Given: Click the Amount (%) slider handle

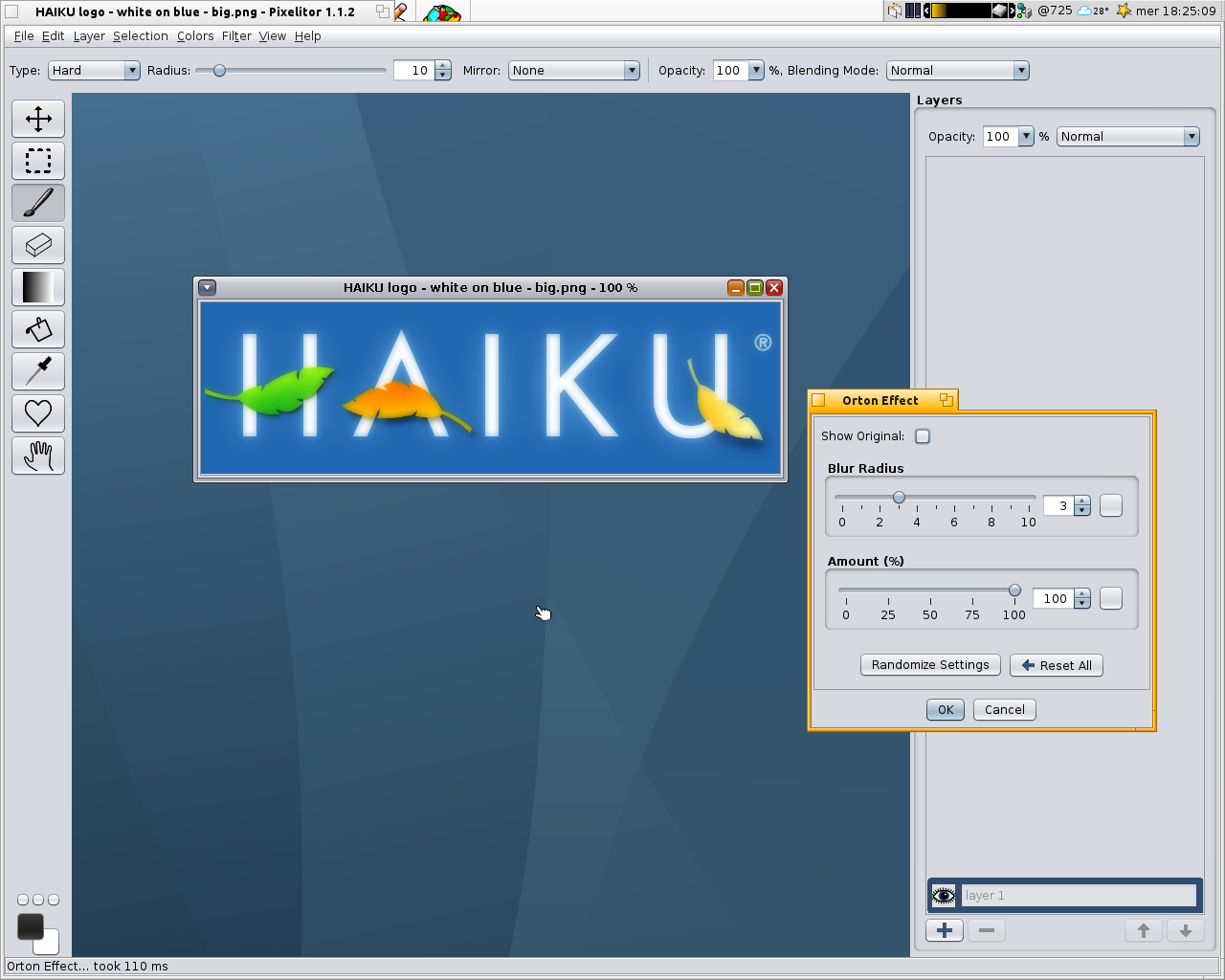Looking at the screenshot, I should 1014,590.
